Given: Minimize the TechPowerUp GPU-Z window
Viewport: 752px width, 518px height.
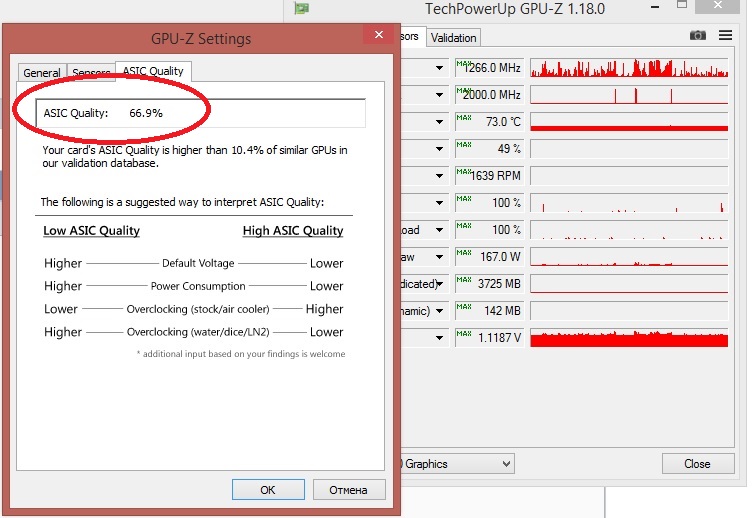Looking at the screenshot, I should (655, 7).
